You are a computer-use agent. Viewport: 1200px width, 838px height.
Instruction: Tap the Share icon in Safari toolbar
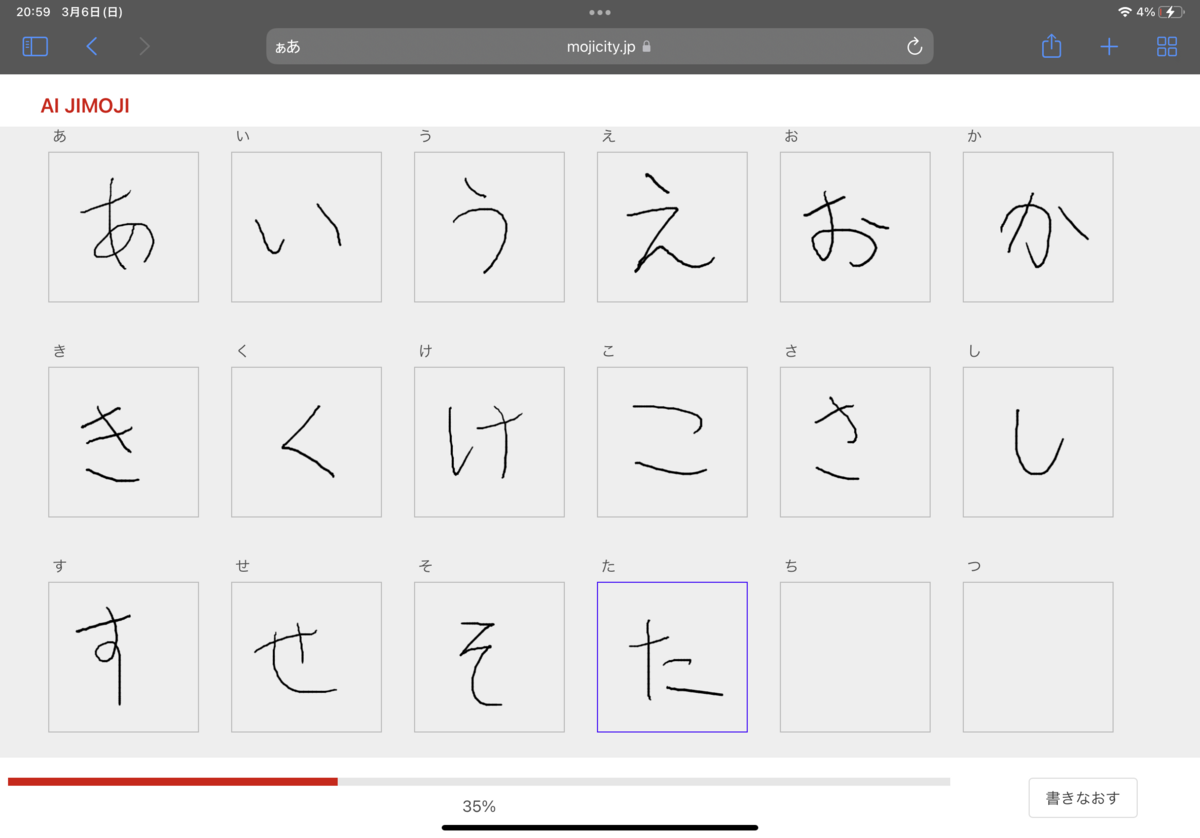point(1051,46)
